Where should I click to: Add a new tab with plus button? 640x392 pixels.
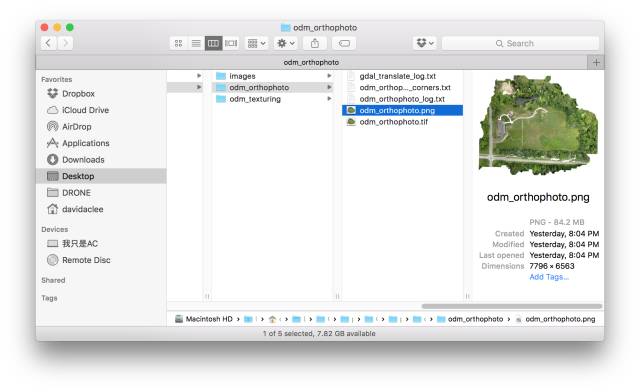[596, 62]
